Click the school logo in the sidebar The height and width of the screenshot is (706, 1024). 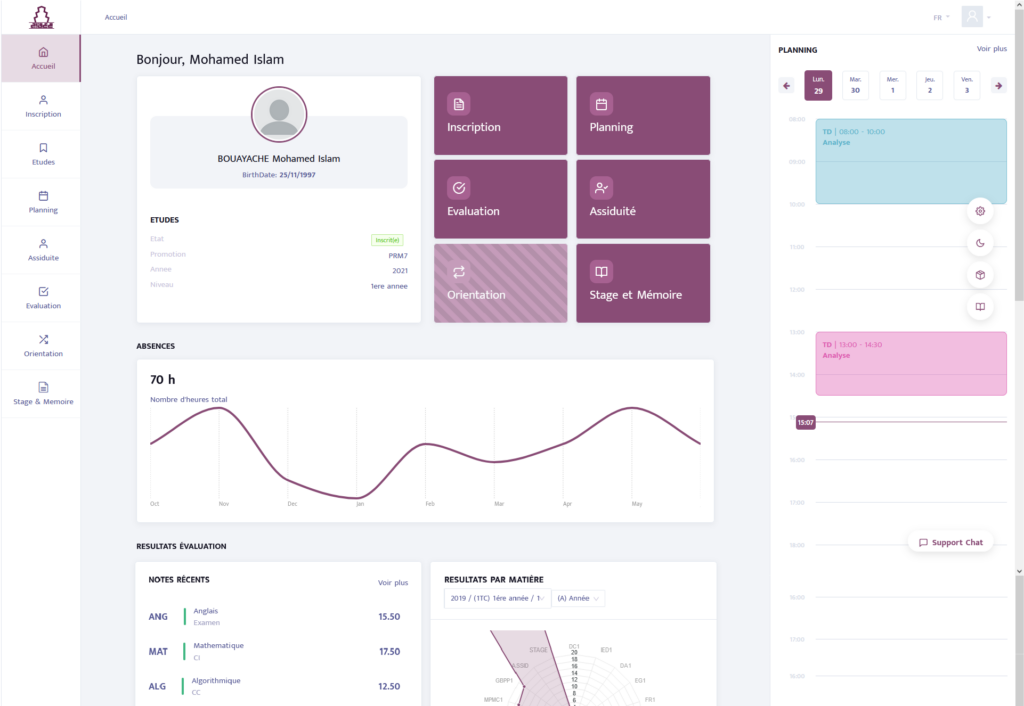click(41, 17)
